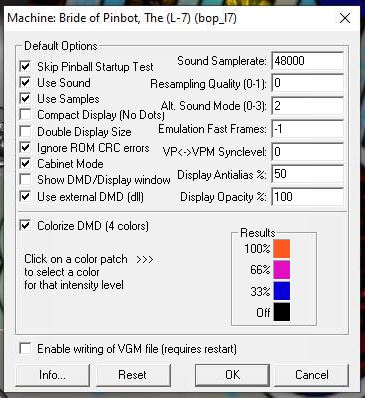Image resolution: width=365 pixels, height=398 pixels.
Task: Choose the 33% intensity blue color patch
Action: [x=282, y=291]
